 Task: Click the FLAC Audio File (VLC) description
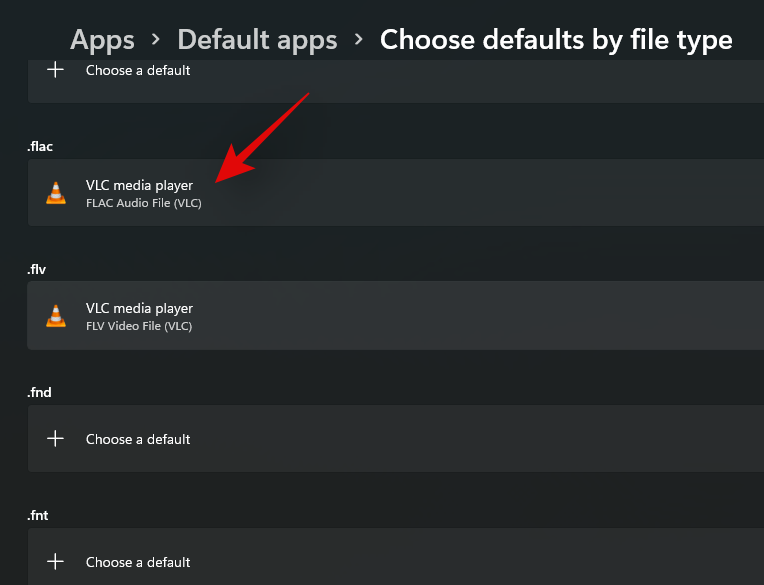click(x=144, y=203)
